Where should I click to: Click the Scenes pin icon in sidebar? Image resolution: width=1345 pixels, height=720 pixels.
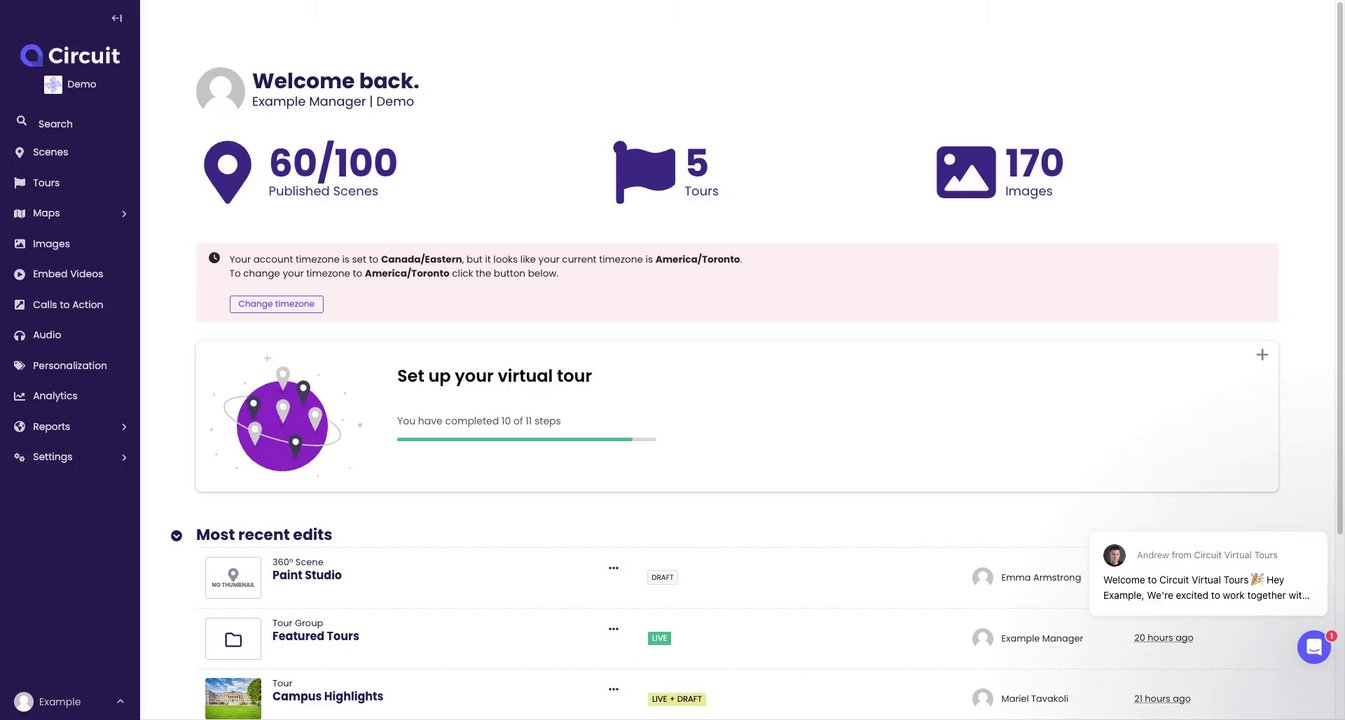point(19,153)
